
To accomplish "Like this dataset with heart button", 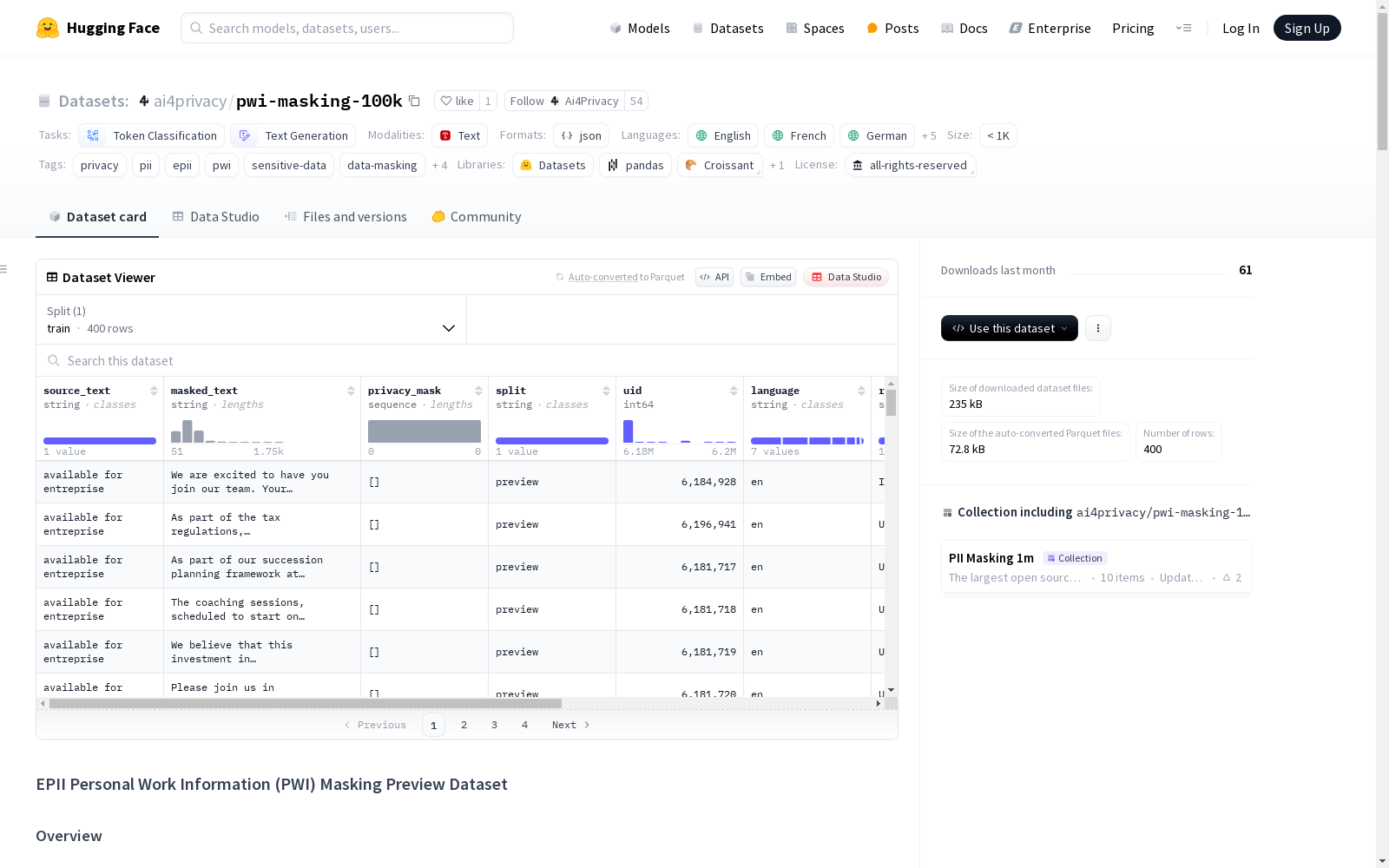I will click(457, 101).
